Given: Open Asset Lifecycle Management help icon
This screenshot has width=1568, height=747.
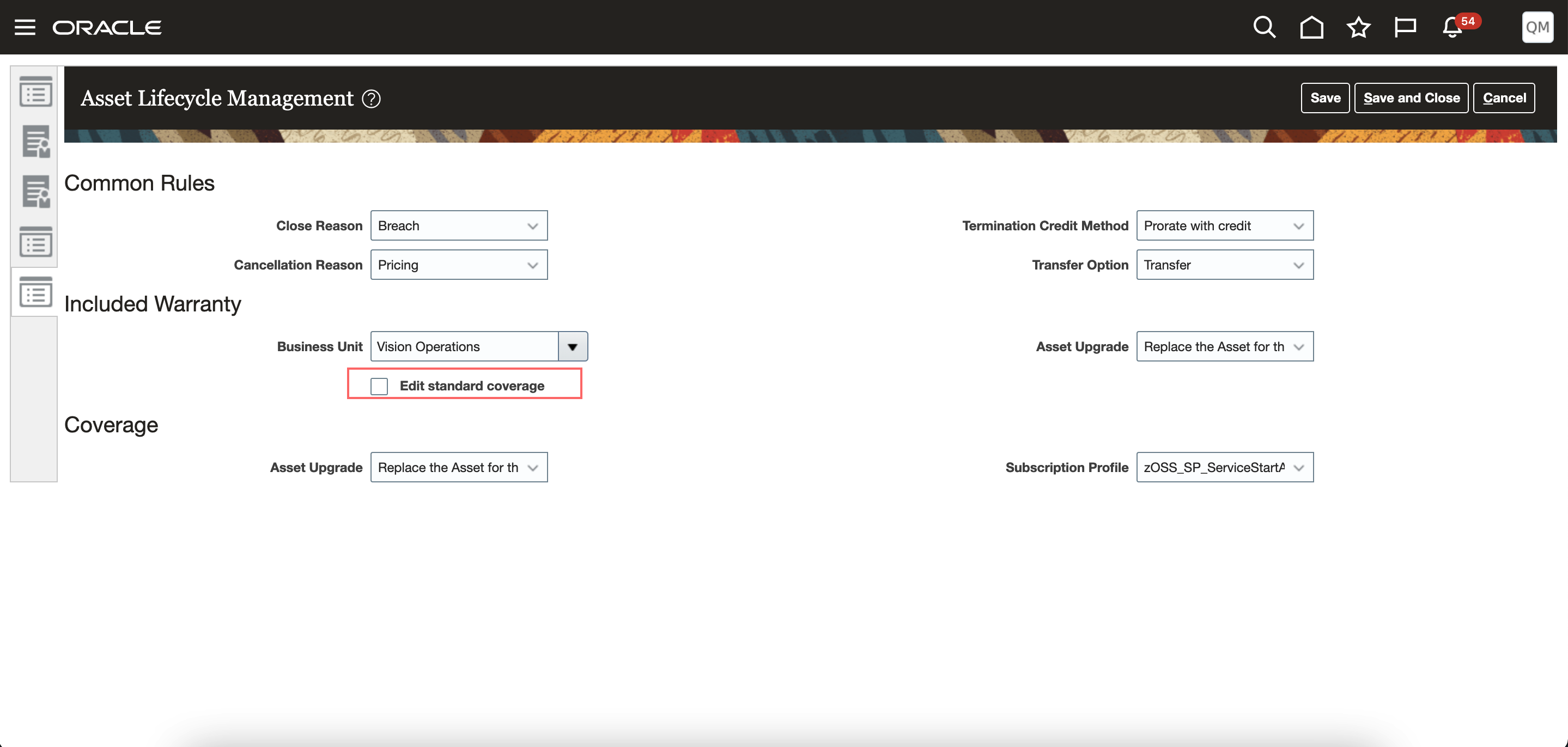Looking at the screenshot, I should (x=372, y=99).
